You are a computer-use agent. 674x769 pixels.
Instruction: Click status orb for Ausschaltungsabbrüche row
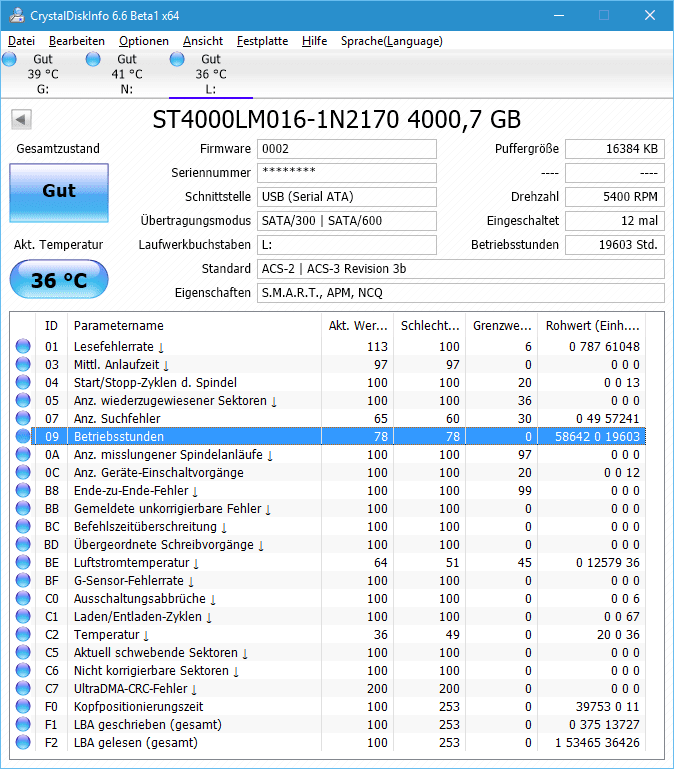tap(23, 598)
